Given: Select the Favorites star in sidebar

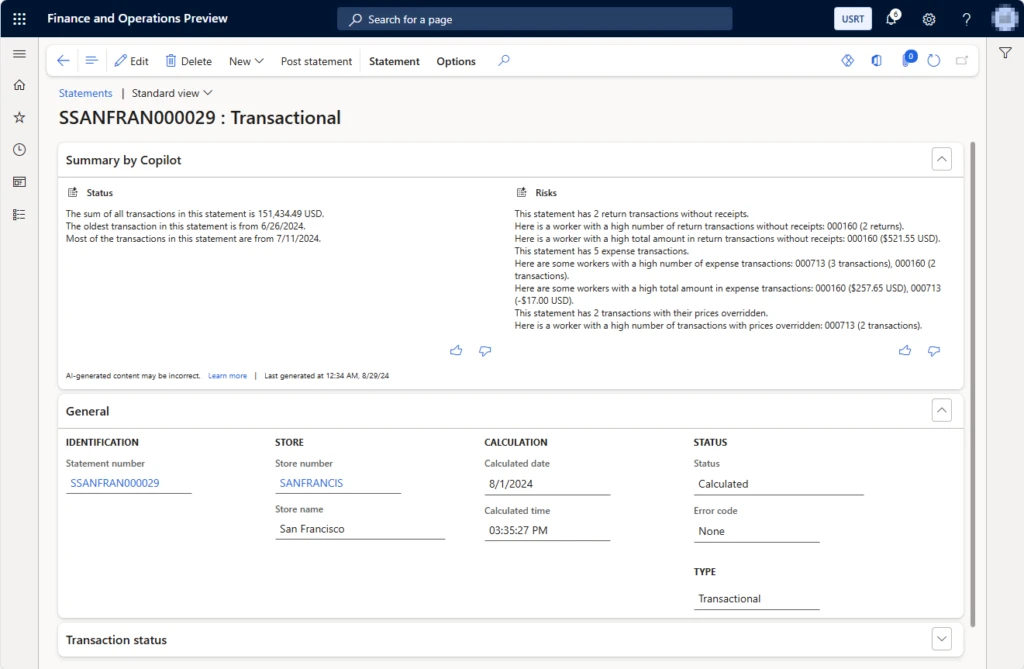Looking at the screenshot, I should 18,117.
